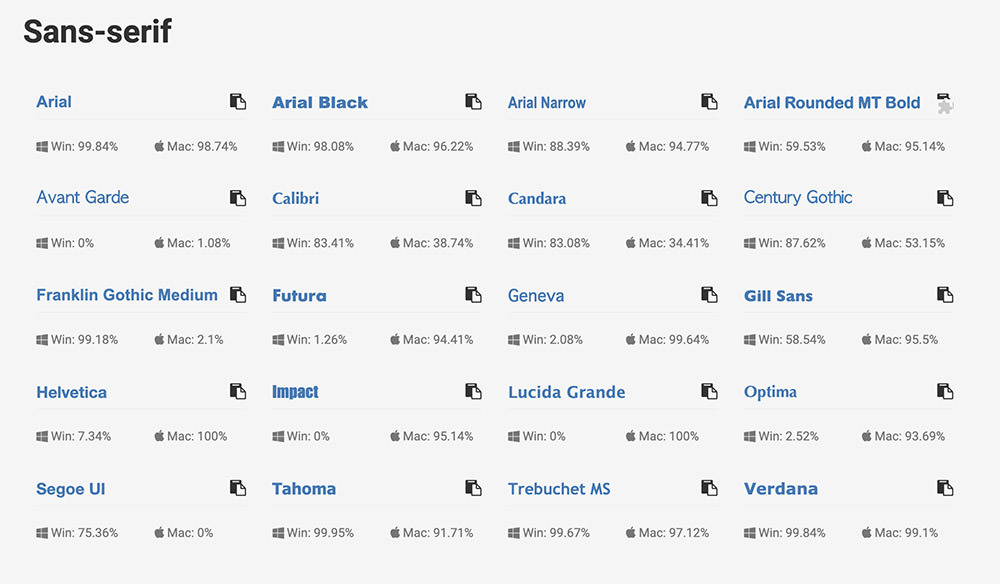Viewport: 1000px width, 584px height.
Task: Click the copy icon beside Impact
Action: click(x=473, y=391)
